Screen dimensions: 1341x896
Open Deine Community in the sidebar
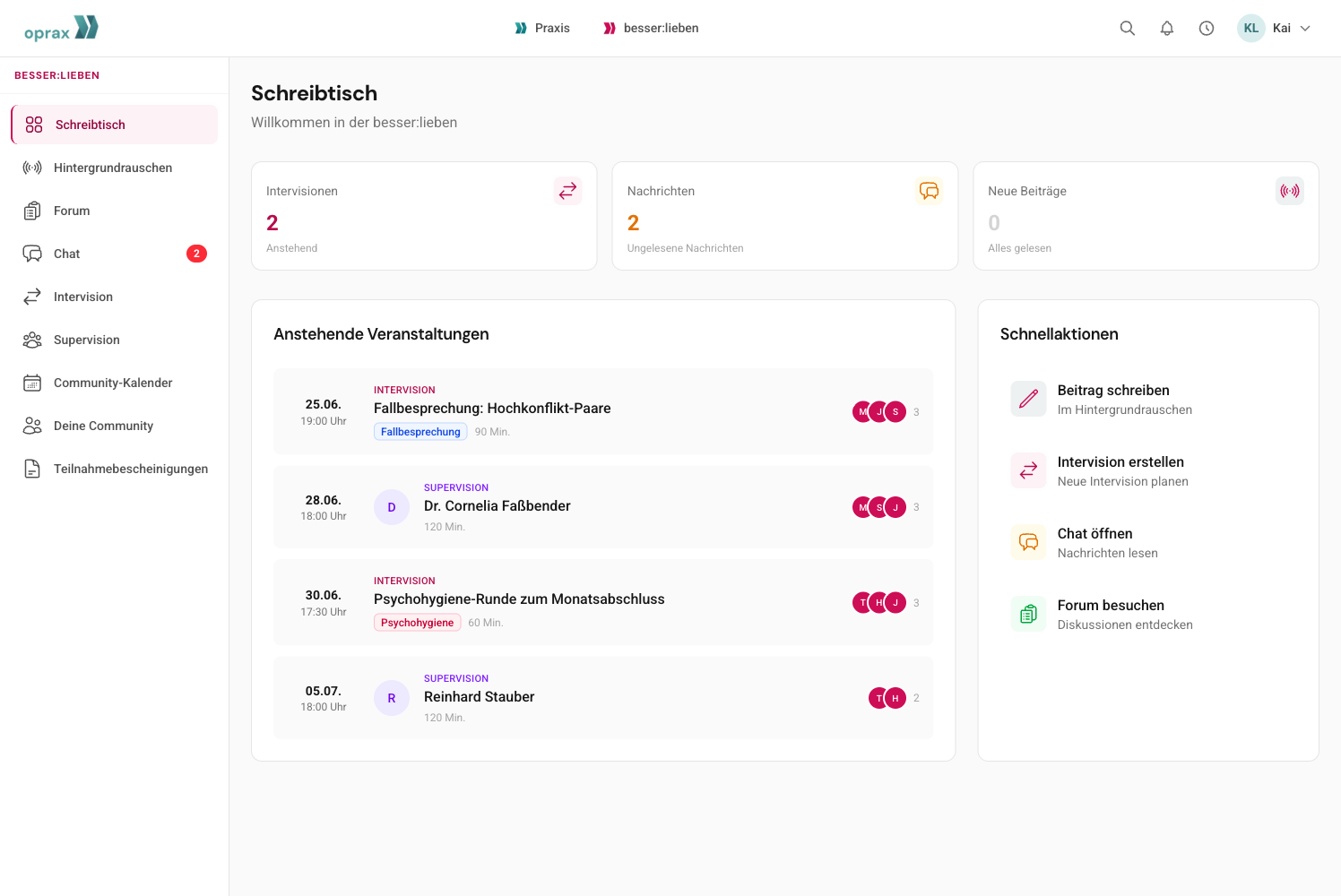(x=114, y=426)
